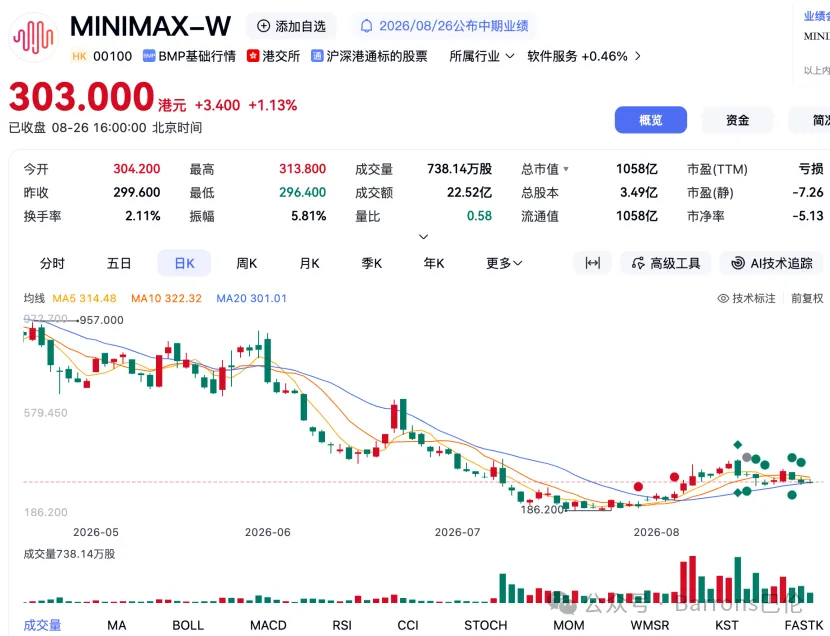Expand more quote data with the chevron
The width and height of the screenshot is (830, 636).
(423, 237)
